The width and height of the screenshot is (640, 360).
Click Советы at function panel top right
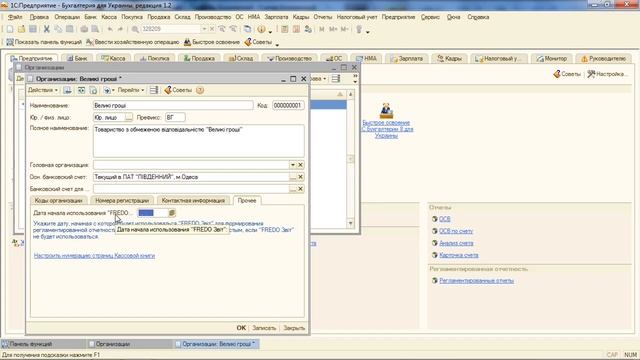[x=567, y=74]
